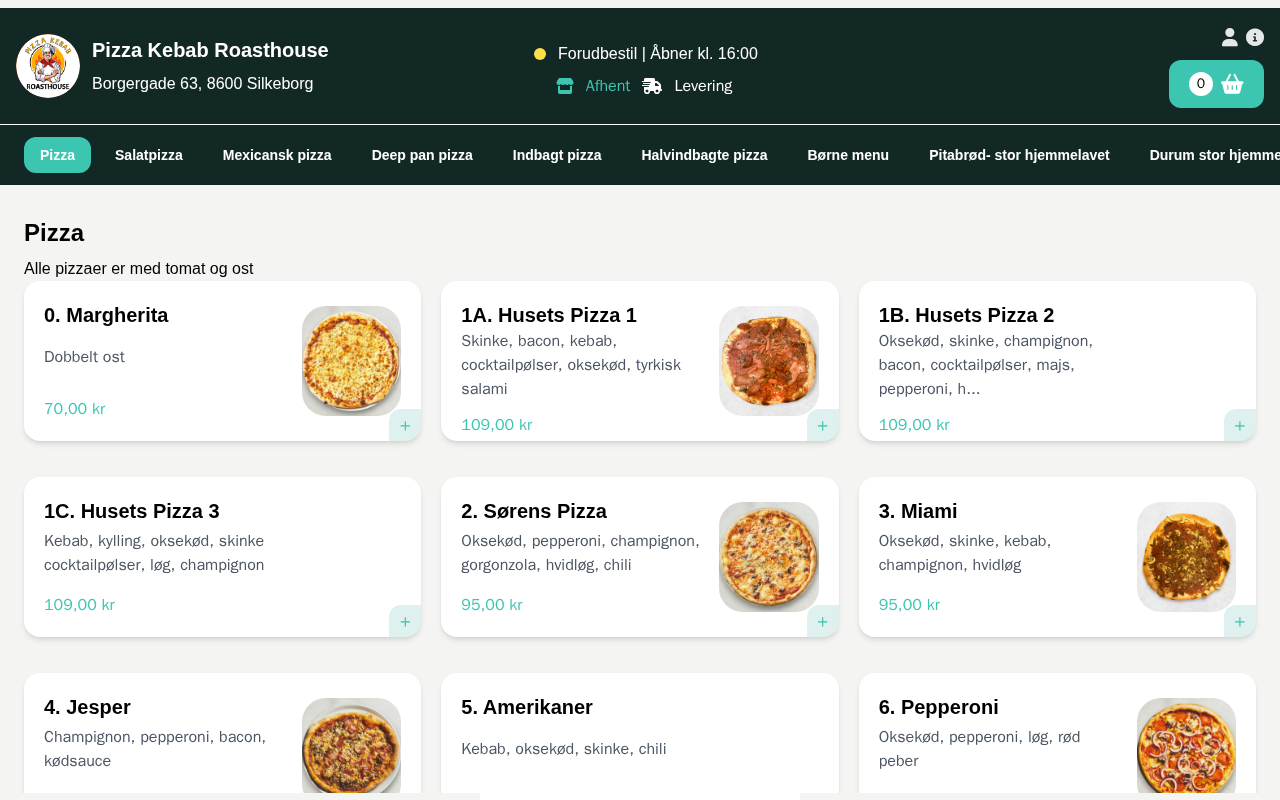
Task: Go to Salatpizza category
Action: [x=149, y=155]
